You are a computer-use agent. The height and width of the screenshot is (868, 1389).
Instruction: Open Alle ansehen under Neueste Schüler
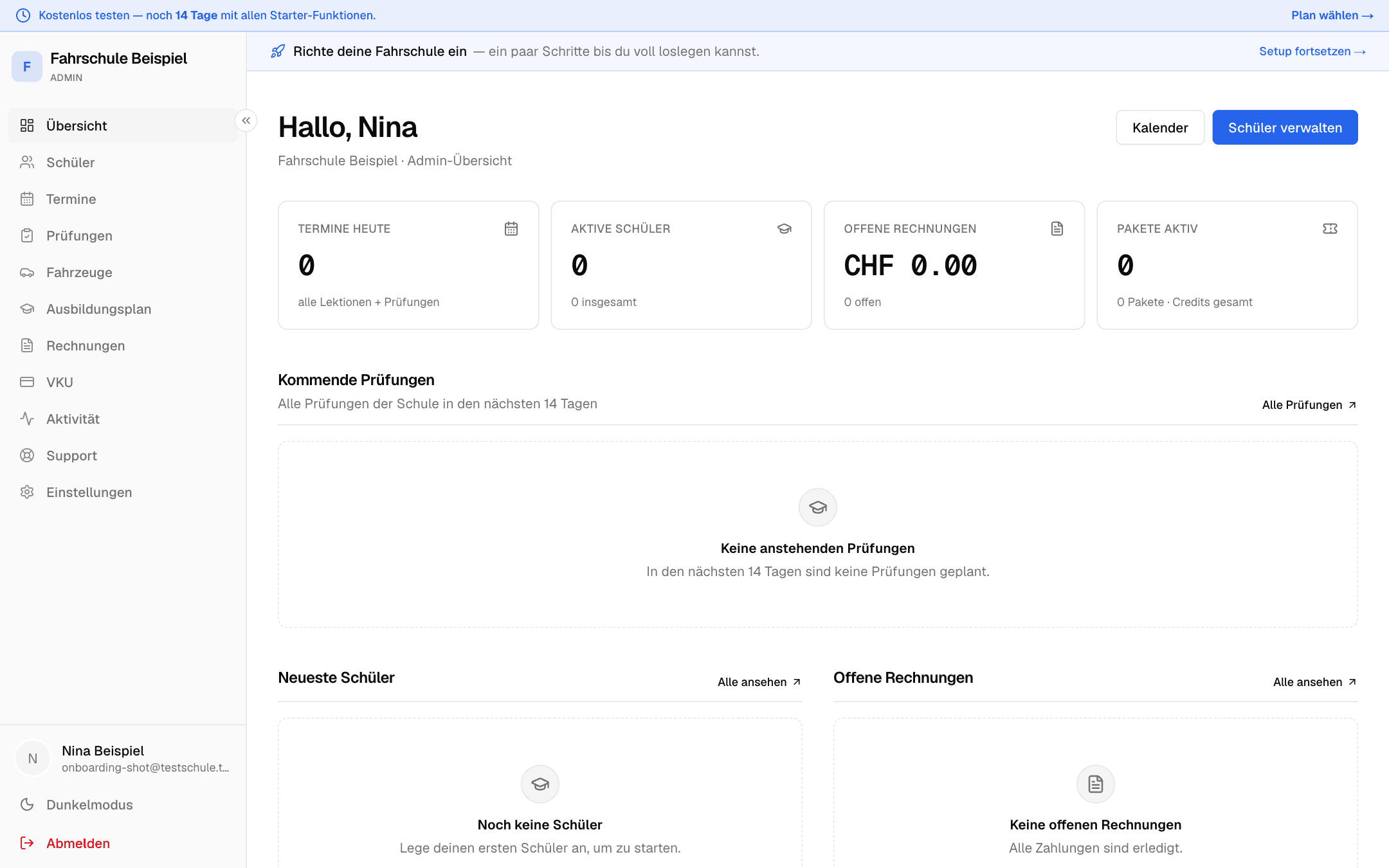point(759,682)
